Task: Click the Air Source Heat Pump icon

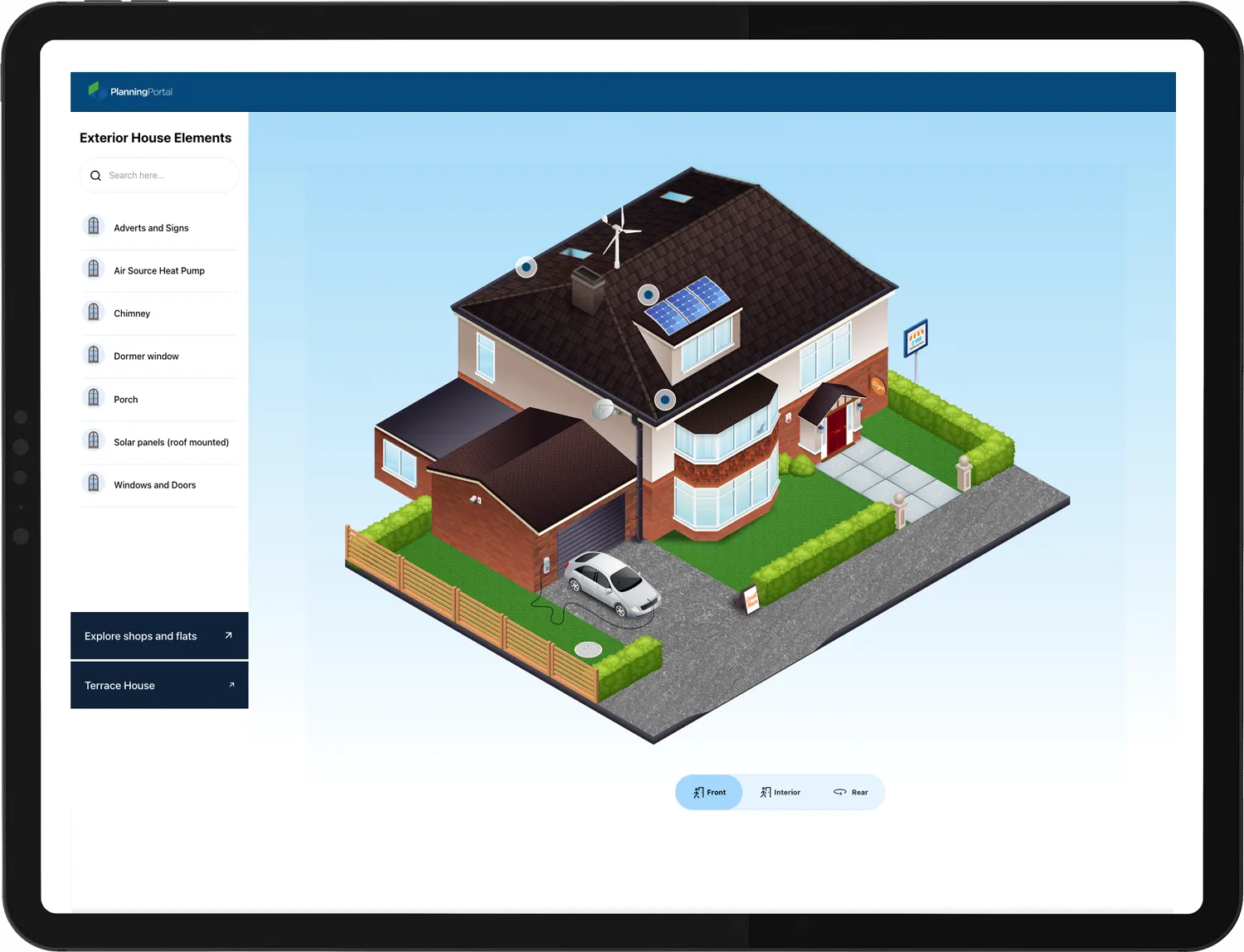Action: point(93,268)
